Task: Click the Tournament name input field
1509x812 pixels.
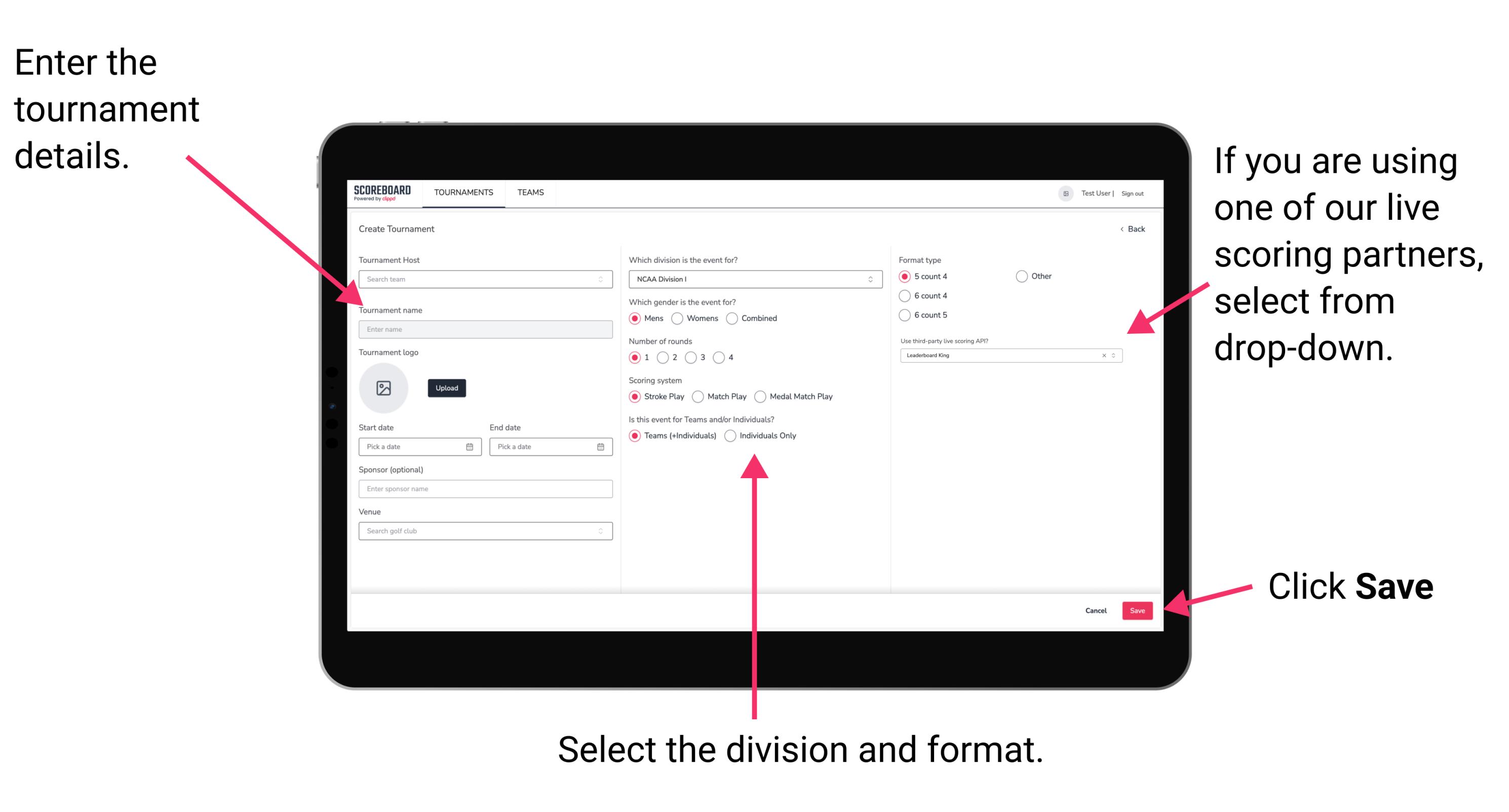Action: click(483, 329)
